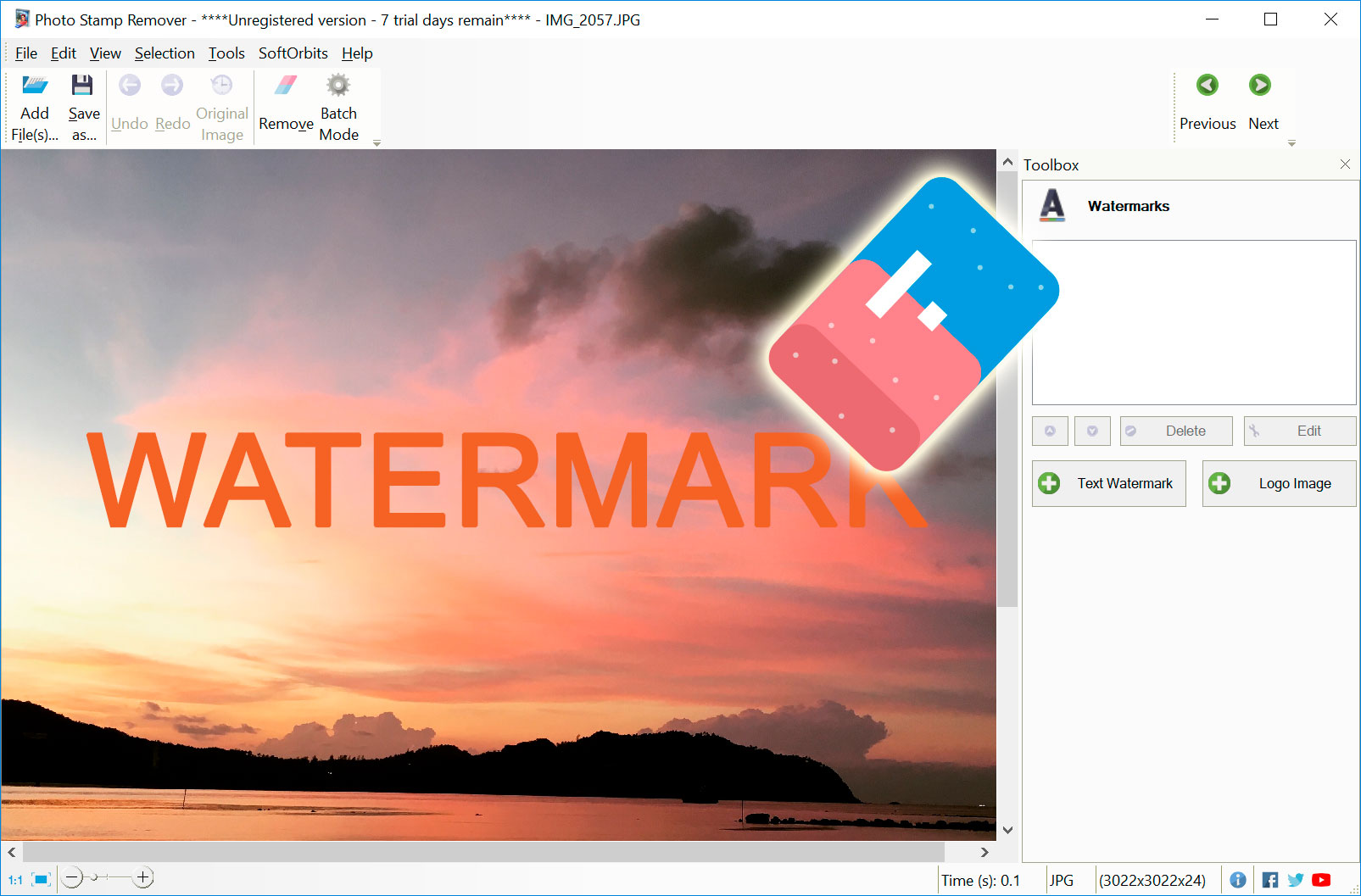
Task: Restore the Original Image
Action: pyautogui.click(x=221, y=105)
